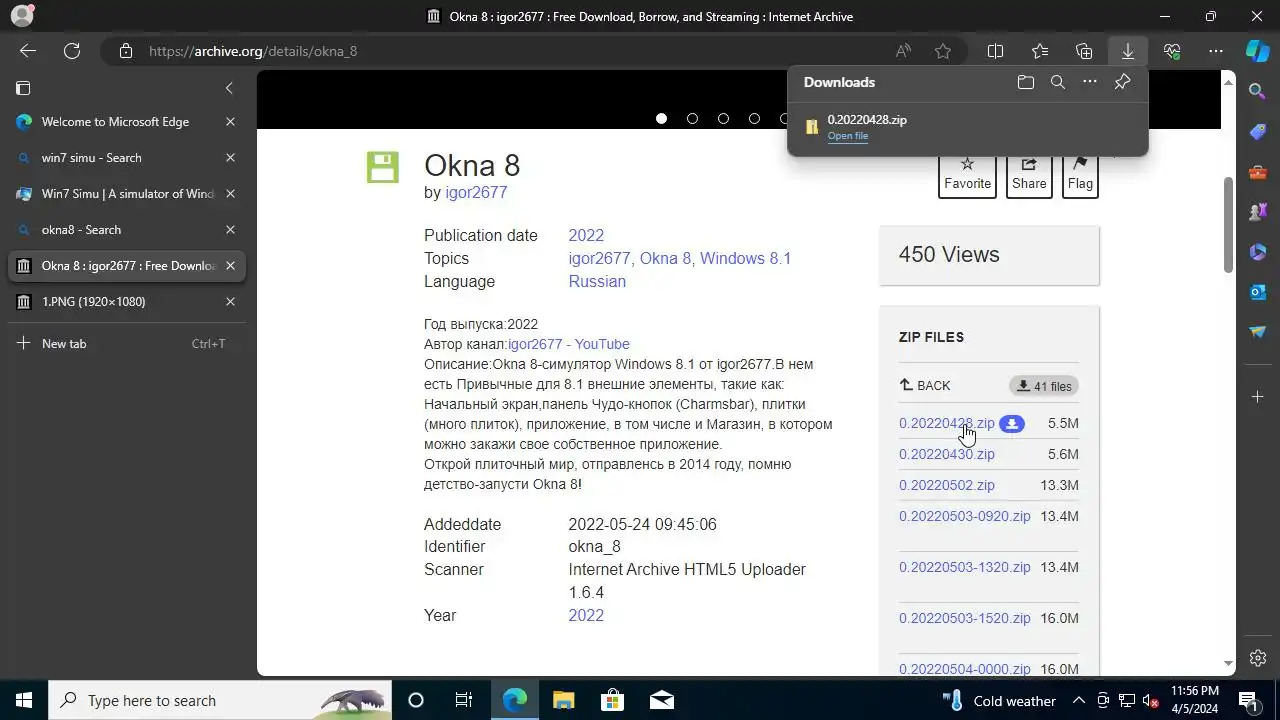Viewport: 1280px width, 720px height.
Task: Select fourth carousel dot
Action: point(754,118)
